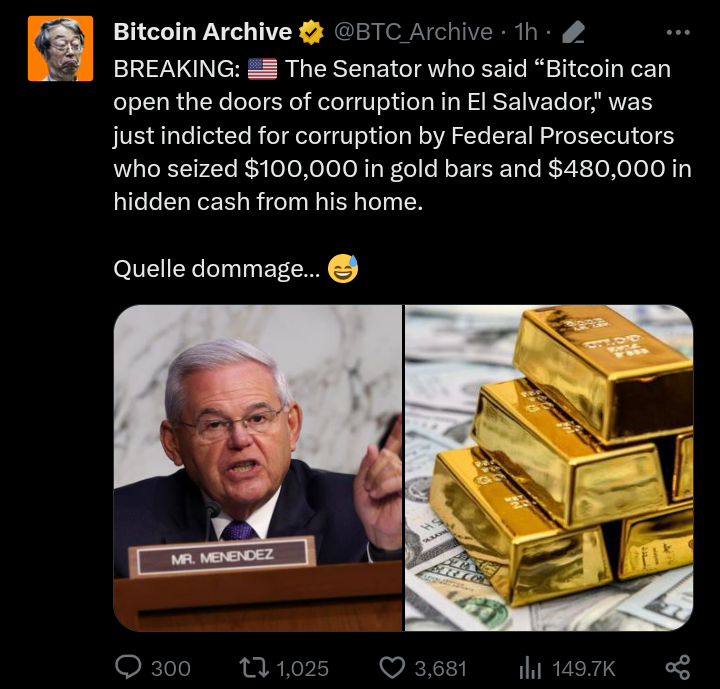Viewport: 720px width, 689px height.
Task: Click the 3,681 likes count
Action: point(441,668)
